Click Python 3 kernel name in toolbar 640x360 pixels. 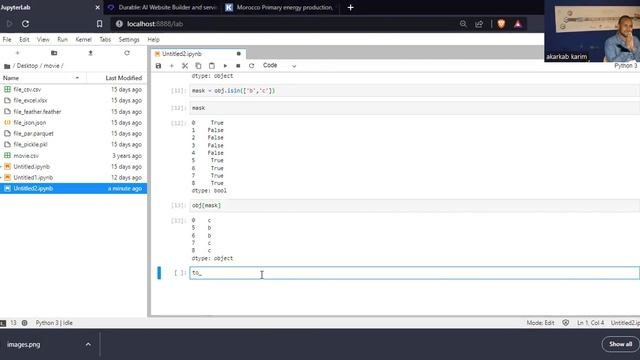[627, 66]
